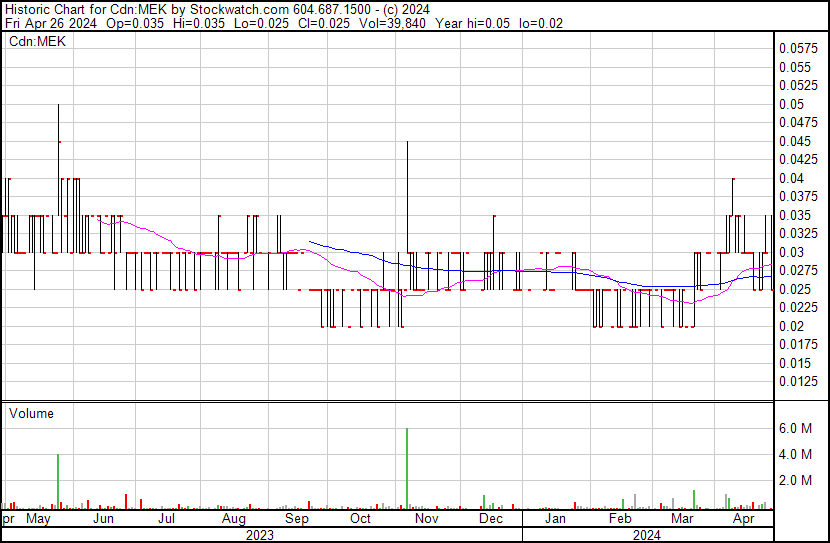
Task: Select the Nov month marker on time axis
Action: click(x=426, y=519)
